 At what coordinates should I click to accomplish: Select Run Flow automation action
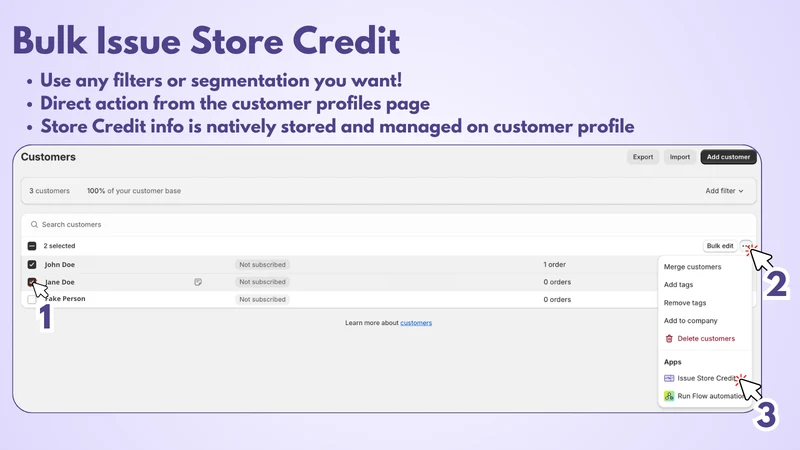pyautogui.click(x=709, y=396)
